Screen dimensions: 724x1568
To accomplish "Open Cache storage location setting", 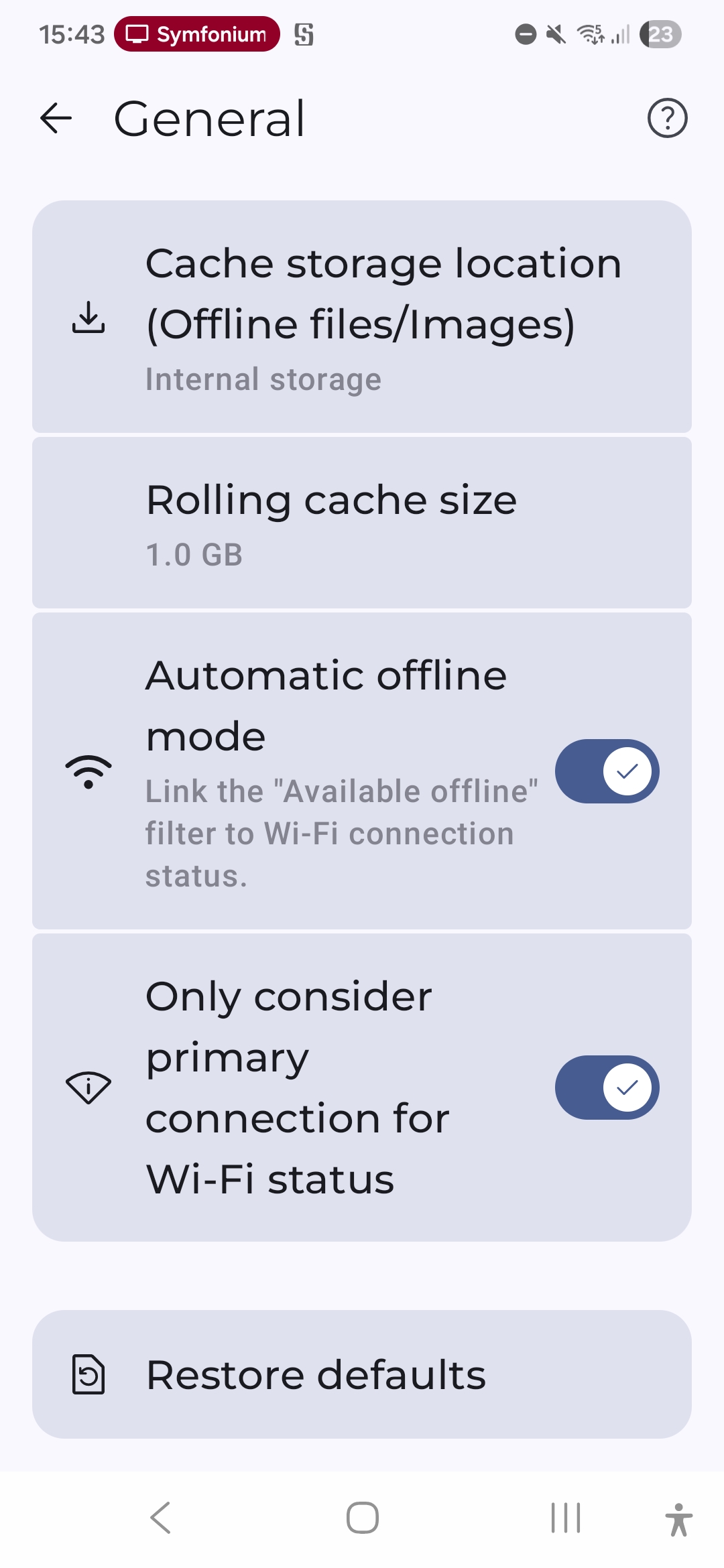I will 383,293.
